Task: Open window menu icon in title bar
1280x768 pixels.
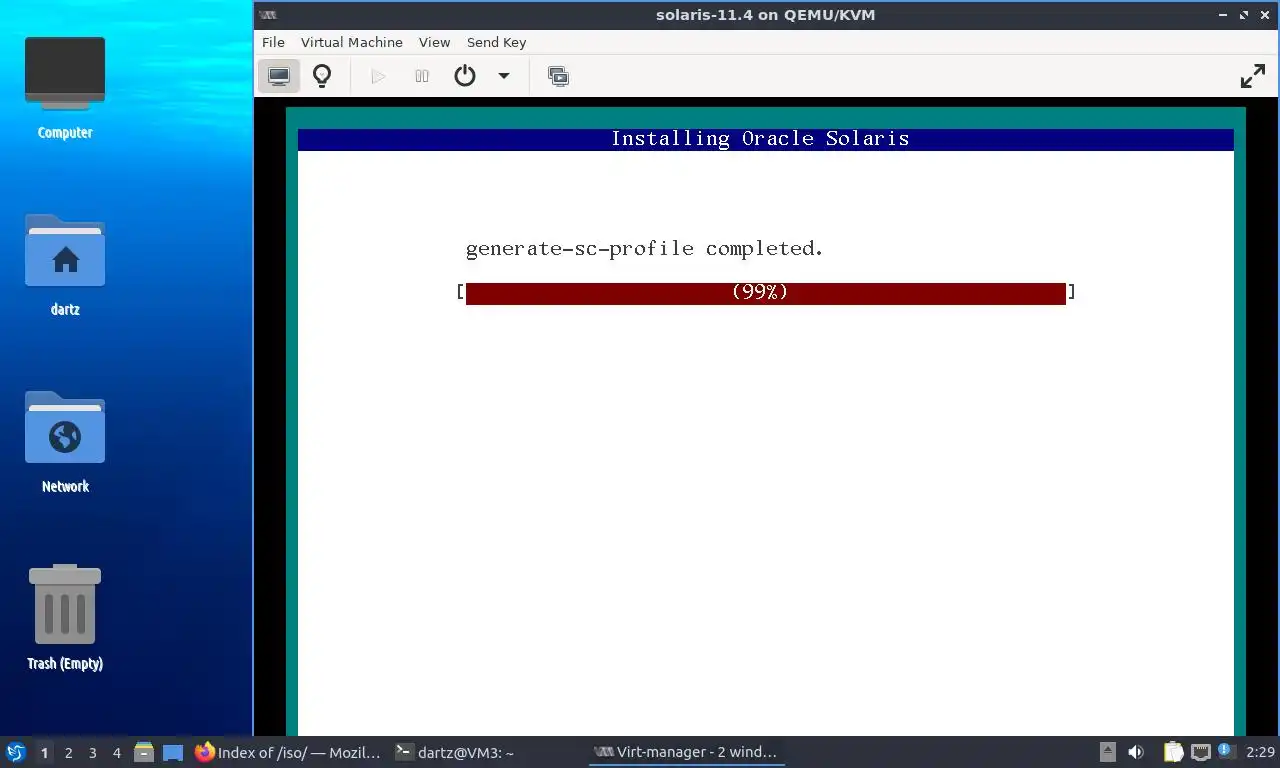Action: (x=268, y=15)
